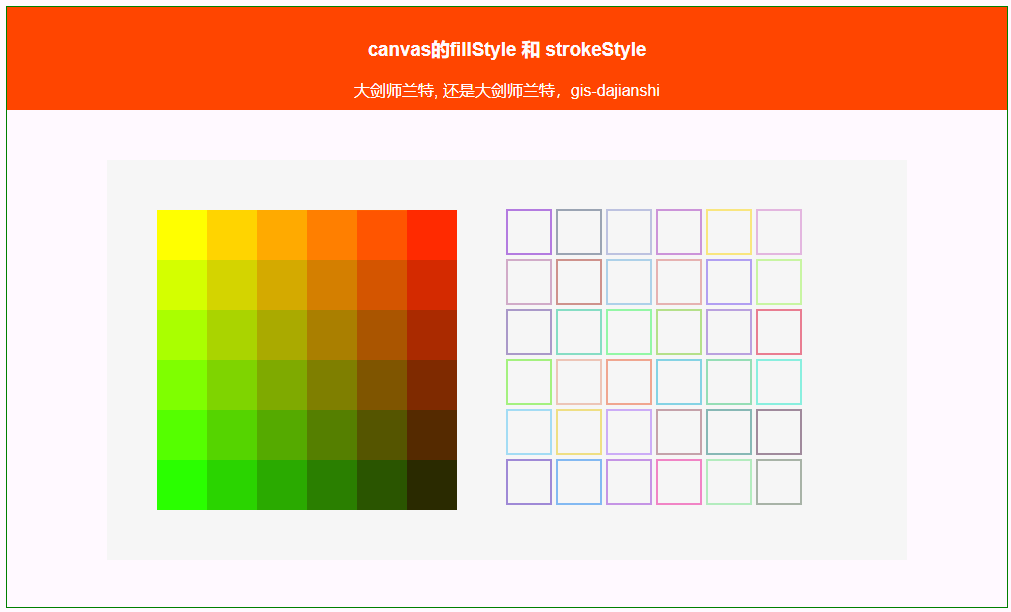Select a pink-outlined square in the stroke grid
This screenshot has width=1011, height=612.
pos(678,482)
